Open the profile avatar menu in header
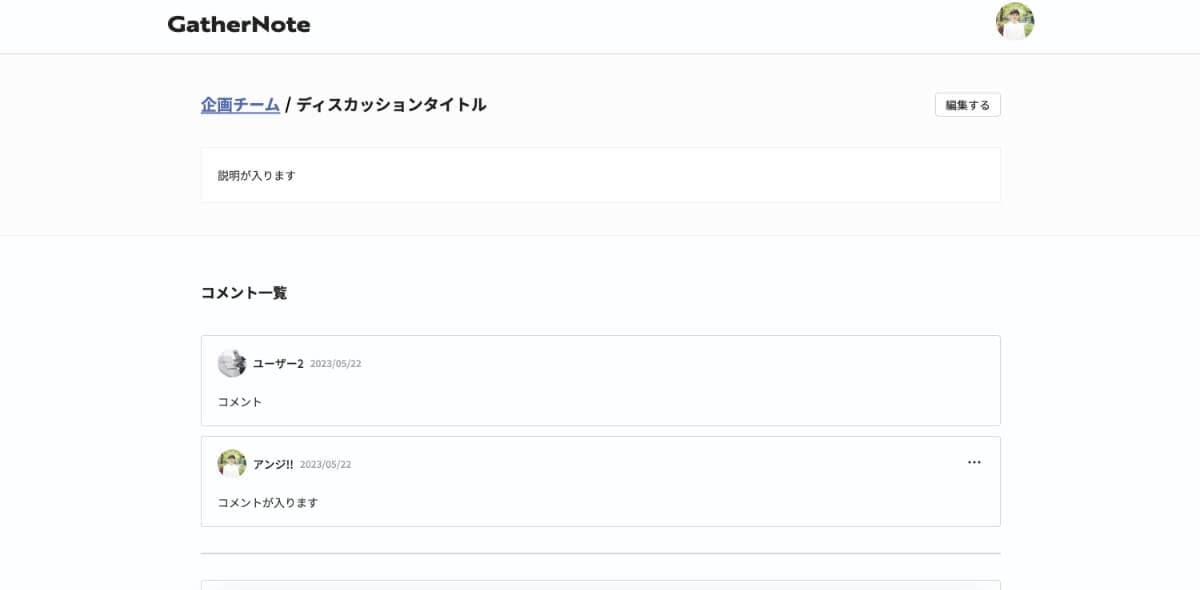Screen dimensions: 1200x590 [x=1014, y=21]
